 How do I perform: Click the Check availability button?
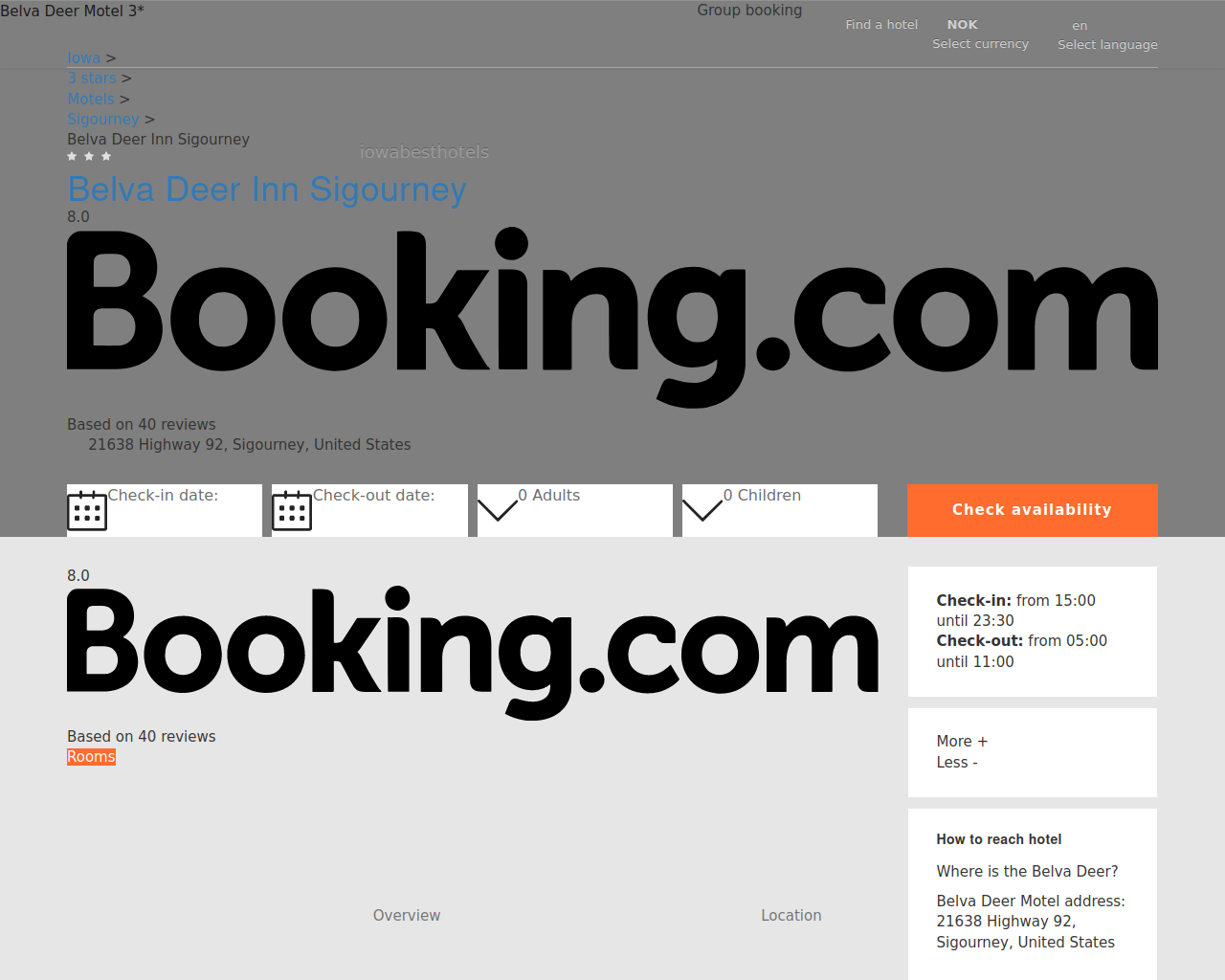pos(1033,510)
